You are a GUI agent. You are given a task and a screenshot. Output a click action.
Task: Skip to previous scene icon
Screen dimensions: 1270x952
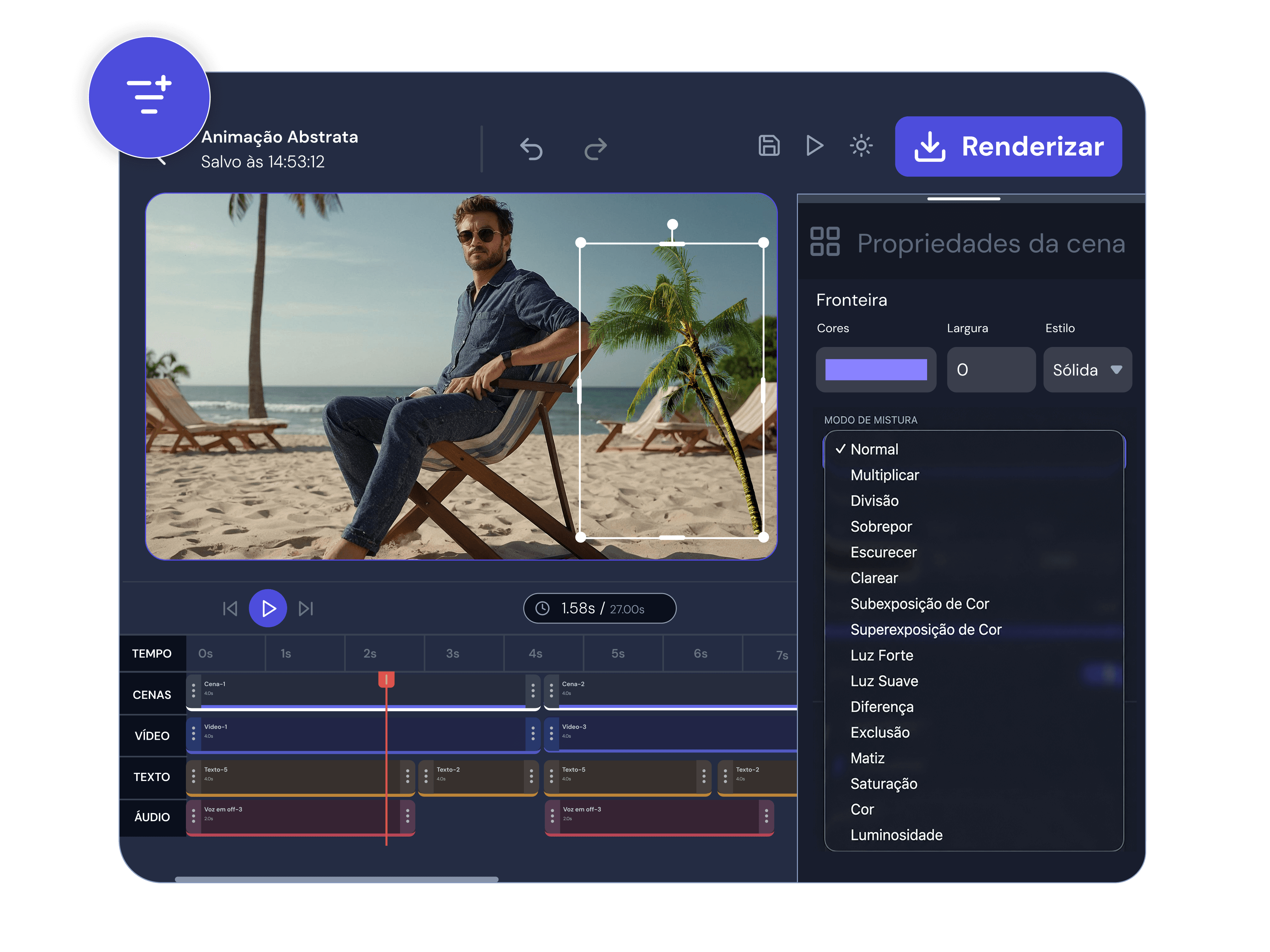[x=230, y=608]
